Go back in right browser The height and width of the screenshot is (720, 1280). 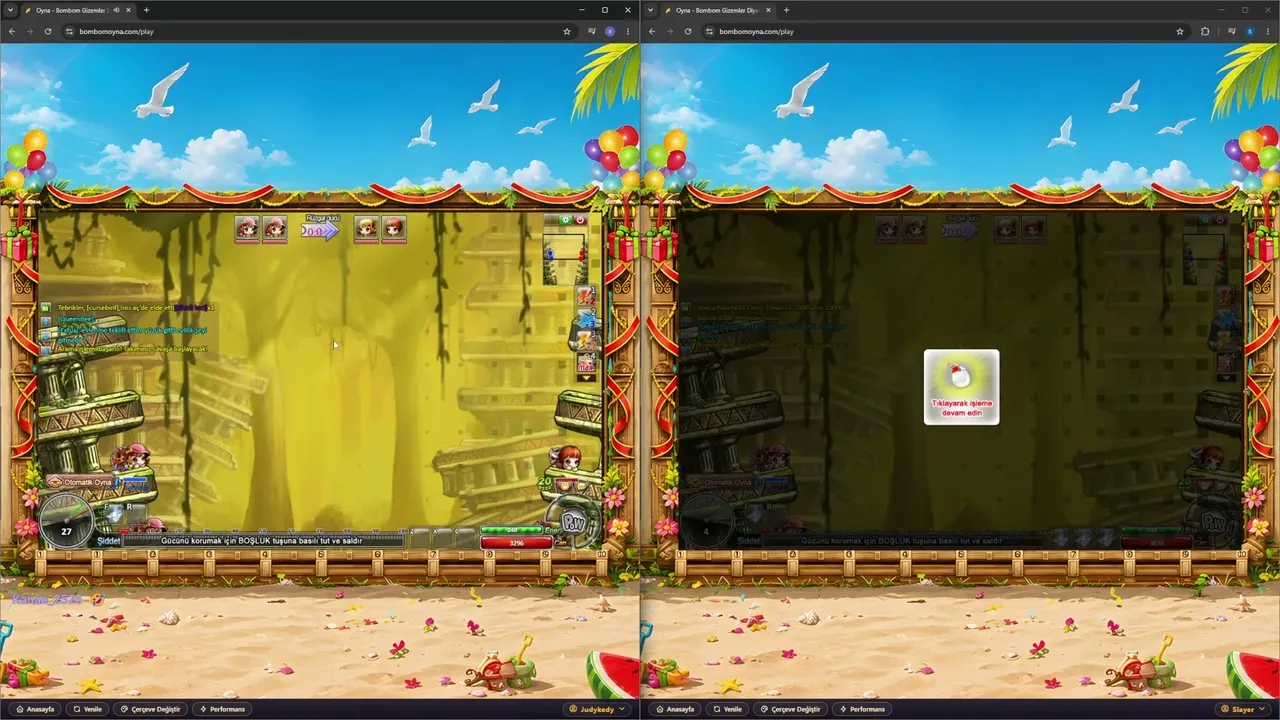click(x=651, y=31)
